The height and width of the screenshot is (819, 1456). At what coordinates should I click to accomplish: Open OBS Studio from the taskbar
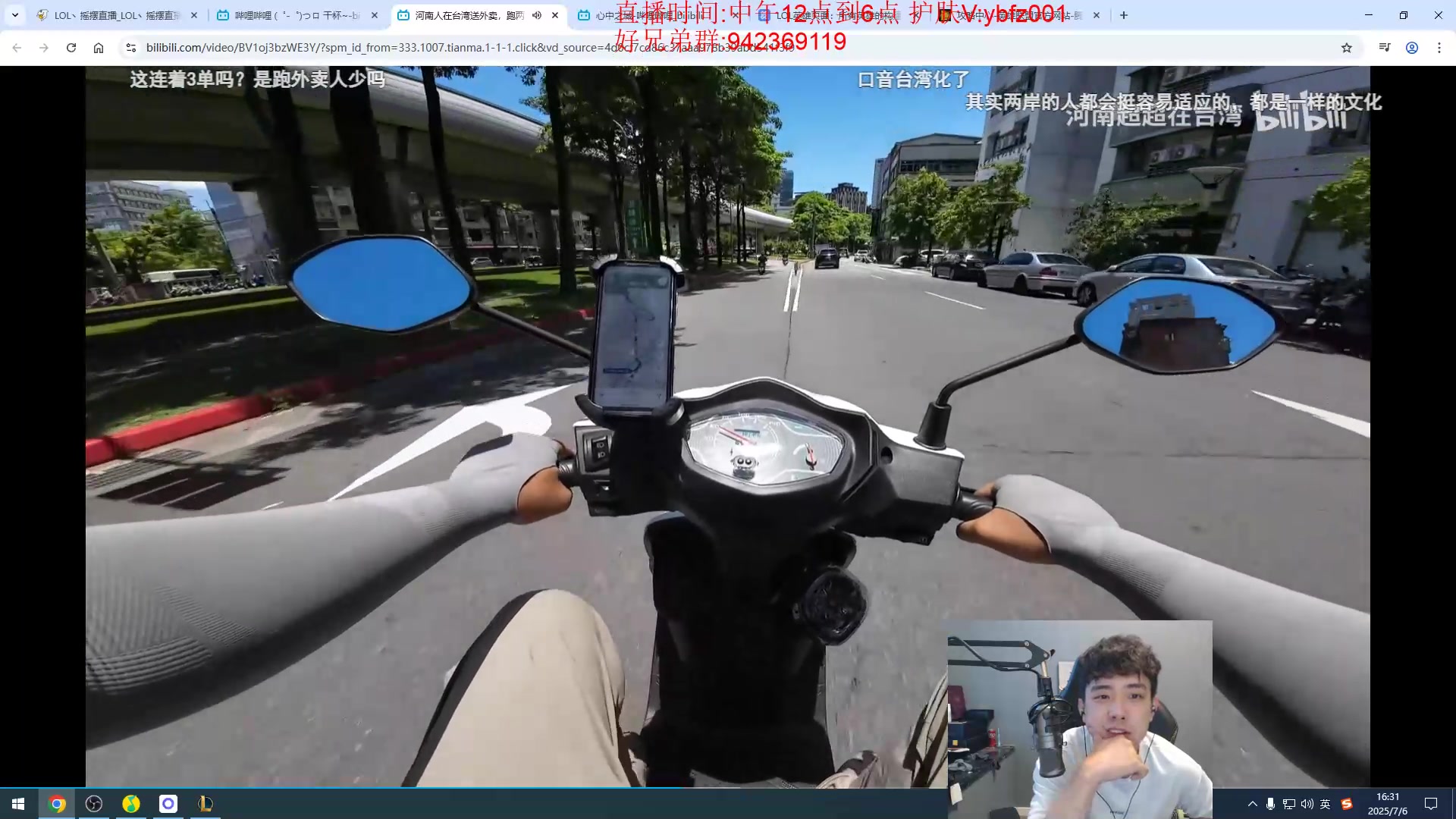(x=94, y=804)
